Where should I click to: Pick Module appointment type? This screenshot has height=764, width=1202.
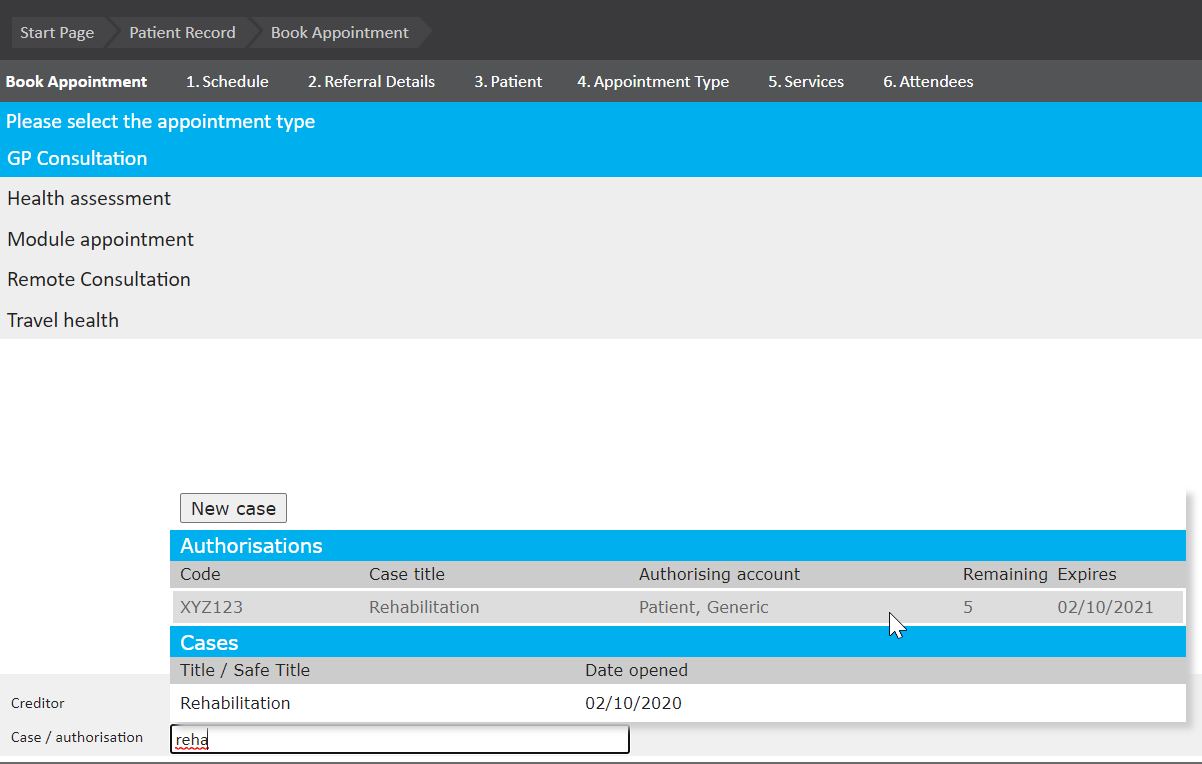tap(100, 240)
